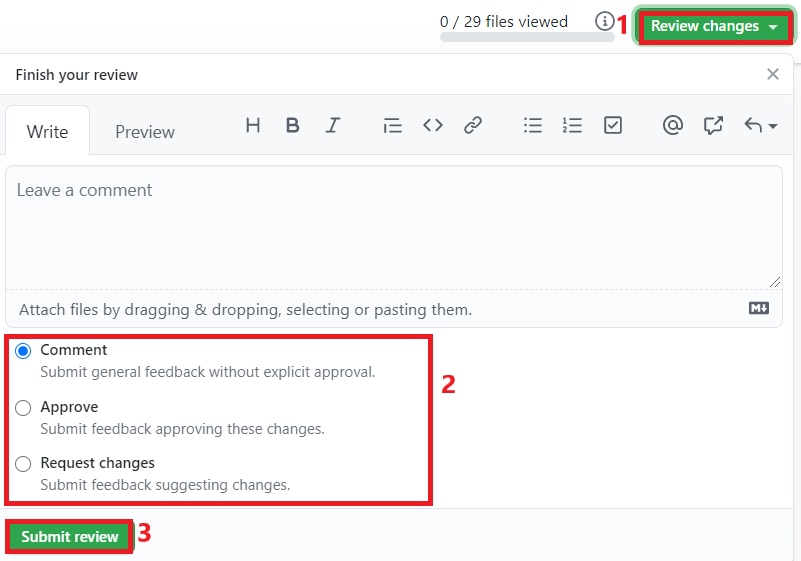This screenshot has width=801, height=561.
Task: Insert code snippet with the code icon
Action: click(x=432, y=125)
